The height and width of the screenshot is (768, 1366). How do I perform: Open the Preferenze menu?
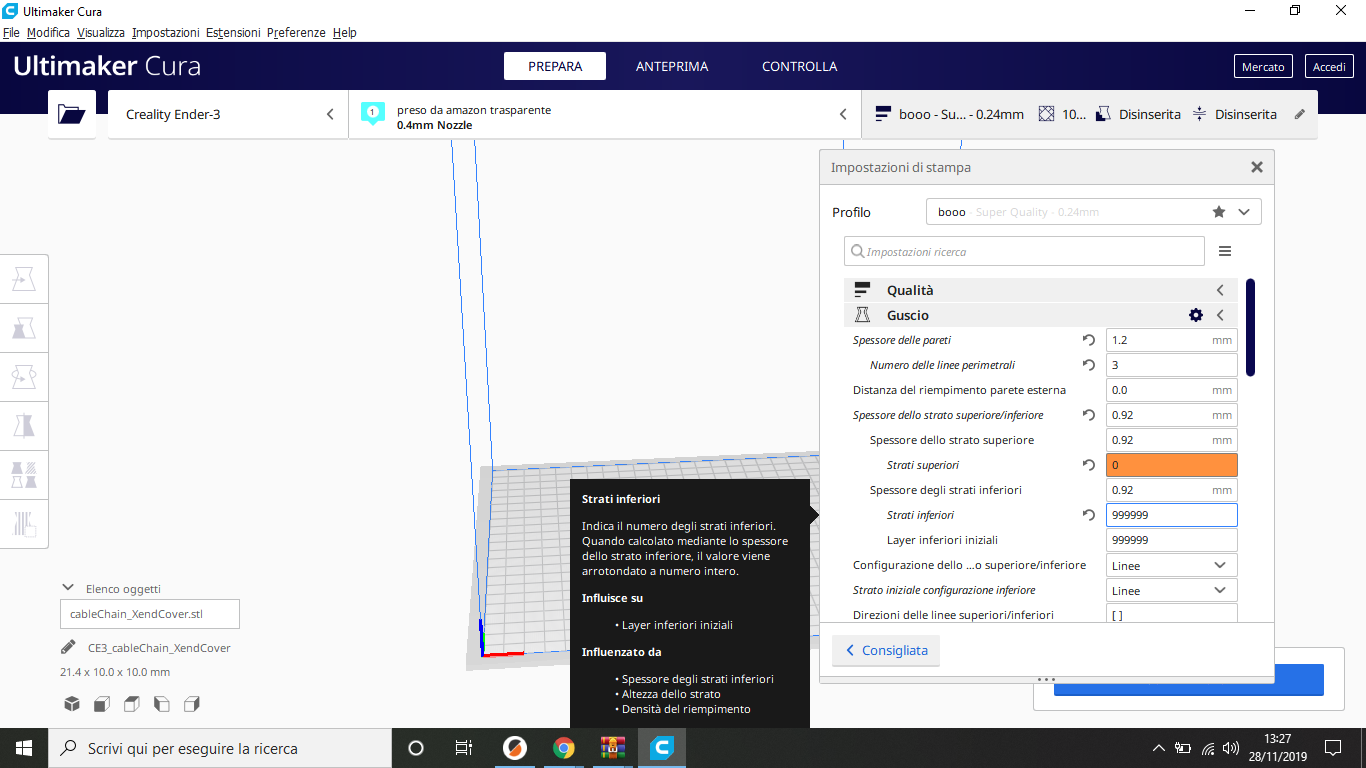296,32
